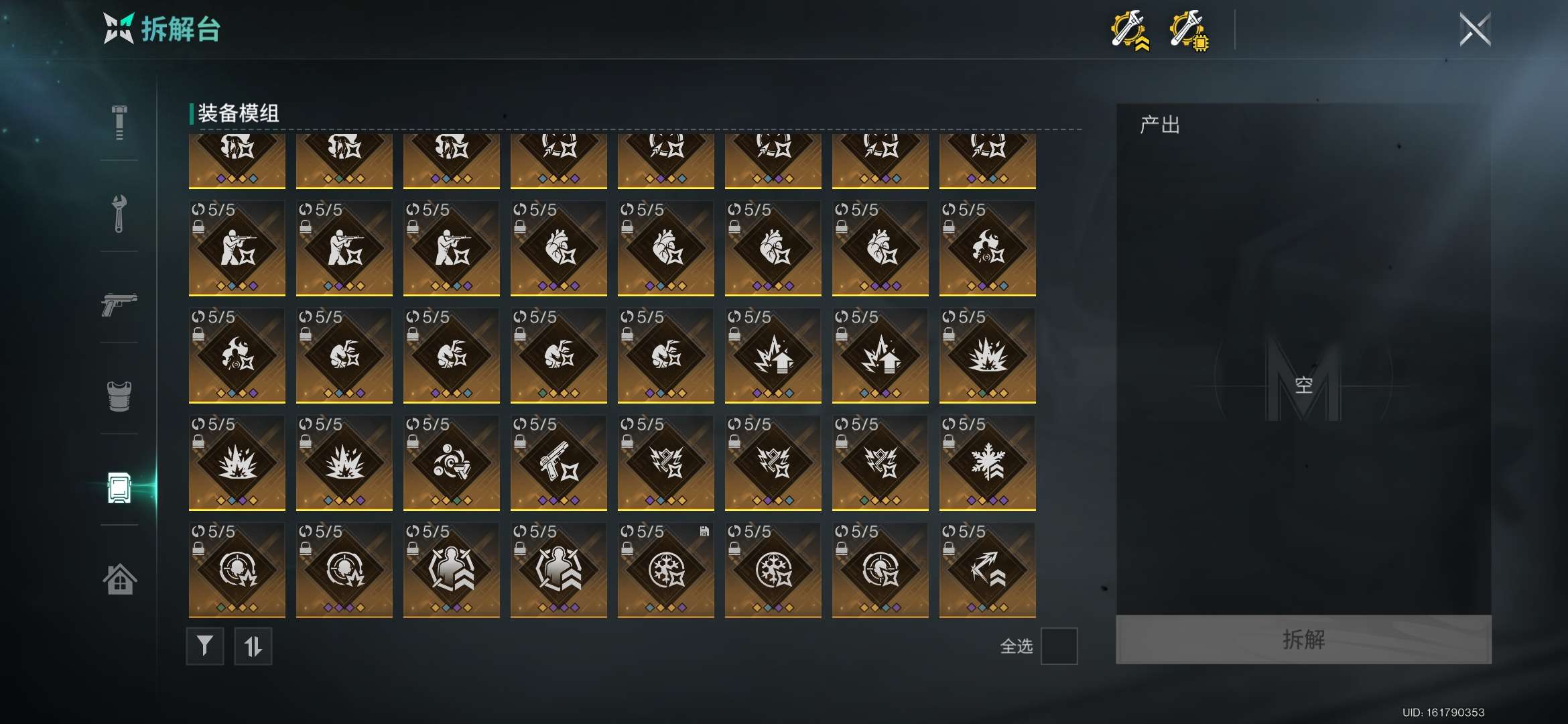Screen dimensions: 1568x724
Task: Switch to the wrench tools sidebar tab
Action: pyautogui.click(x=119, y=213)
